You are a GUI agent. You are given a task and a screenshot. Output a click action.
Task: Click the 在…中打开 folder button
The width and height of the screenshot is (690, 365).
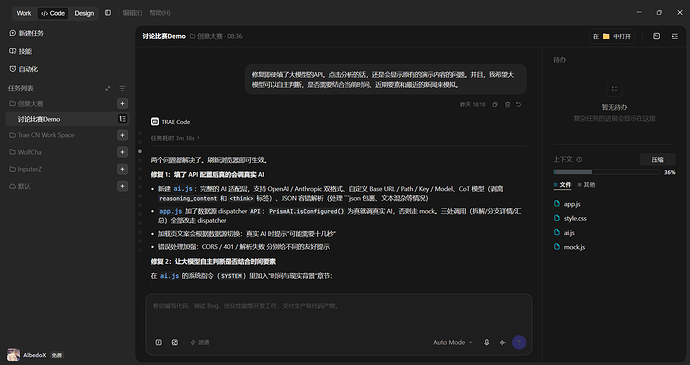(x=612, y=36)
